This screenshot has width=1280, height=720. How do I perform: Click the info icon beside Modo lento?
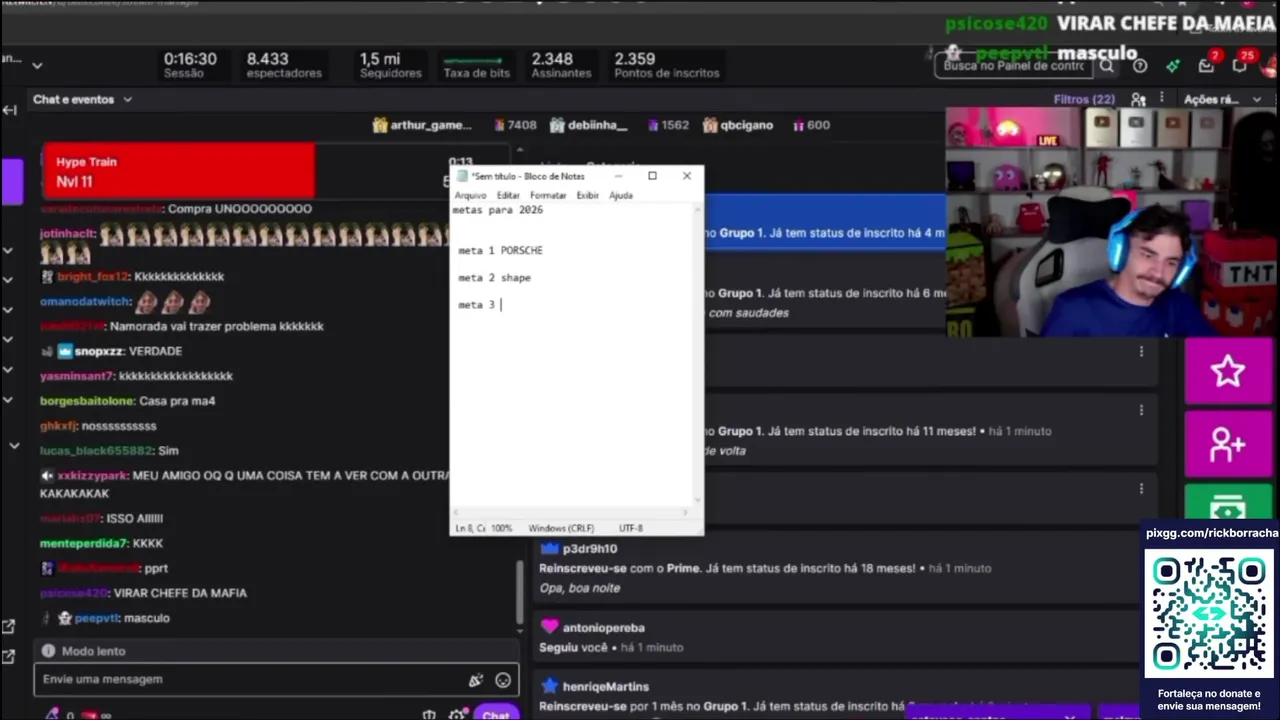point(48,651)
